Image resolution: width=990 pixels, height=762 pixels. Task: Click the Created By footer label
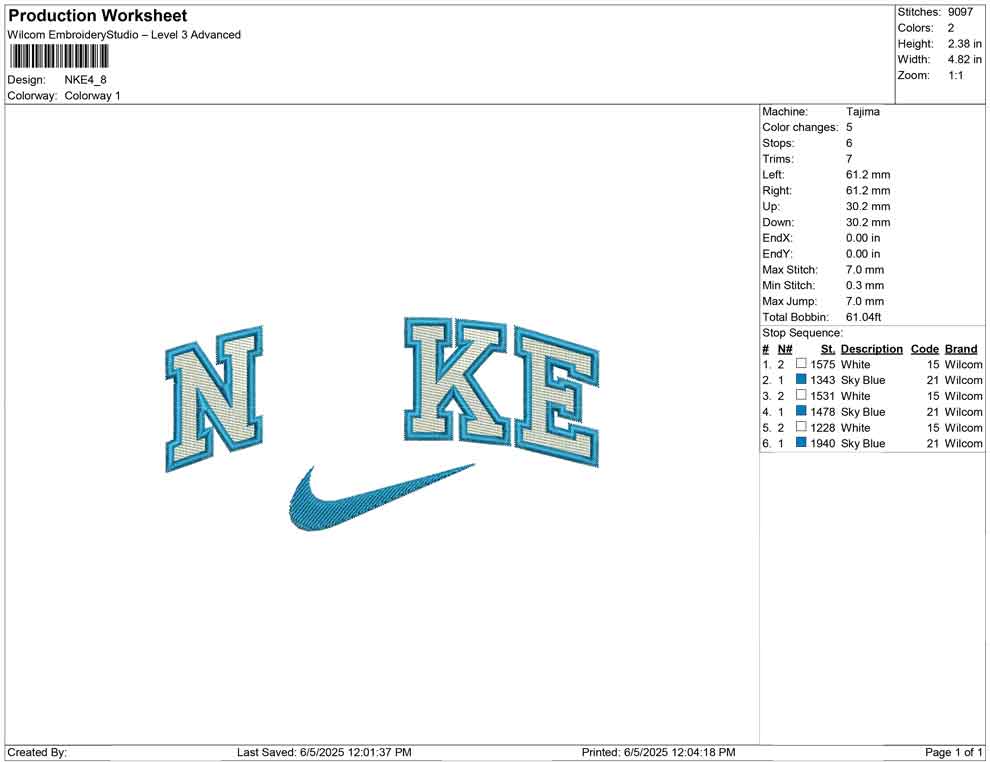pyautogui.click(x=37, y=752)
